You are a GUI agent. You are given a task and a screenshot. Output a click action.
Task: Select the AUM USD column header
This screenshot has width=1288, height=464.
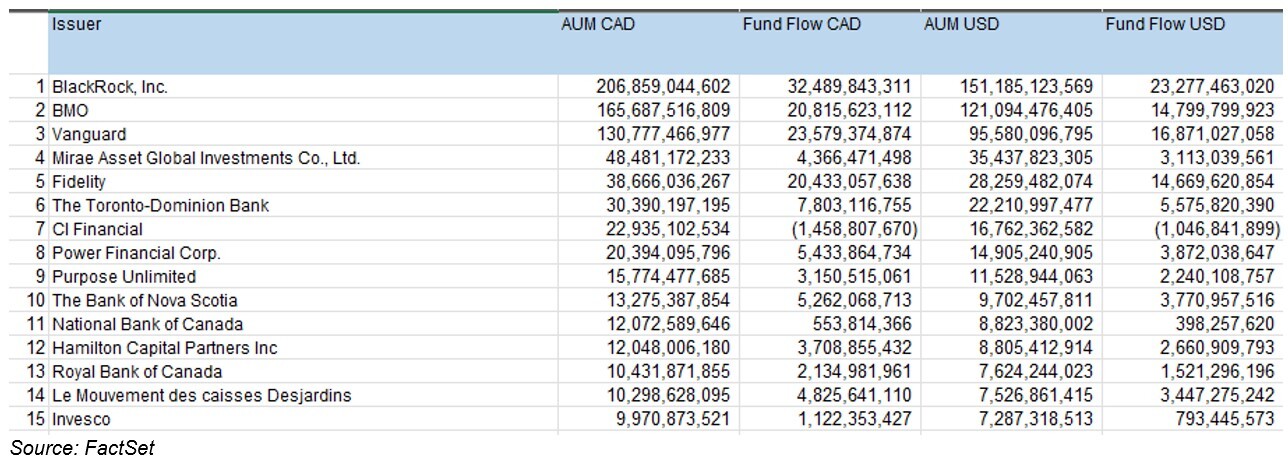tap(1011, 44)
